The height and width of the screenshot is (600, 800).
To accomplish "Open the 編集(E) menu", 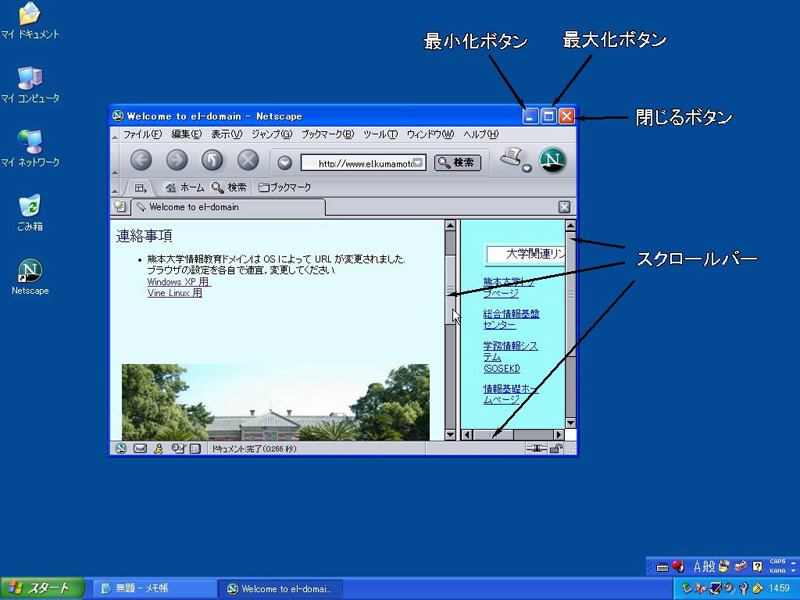I will [x=186, y=134].
